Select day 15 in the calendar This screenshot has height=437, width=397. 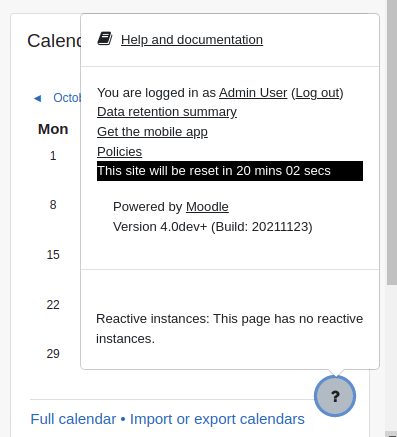point(53,255)
